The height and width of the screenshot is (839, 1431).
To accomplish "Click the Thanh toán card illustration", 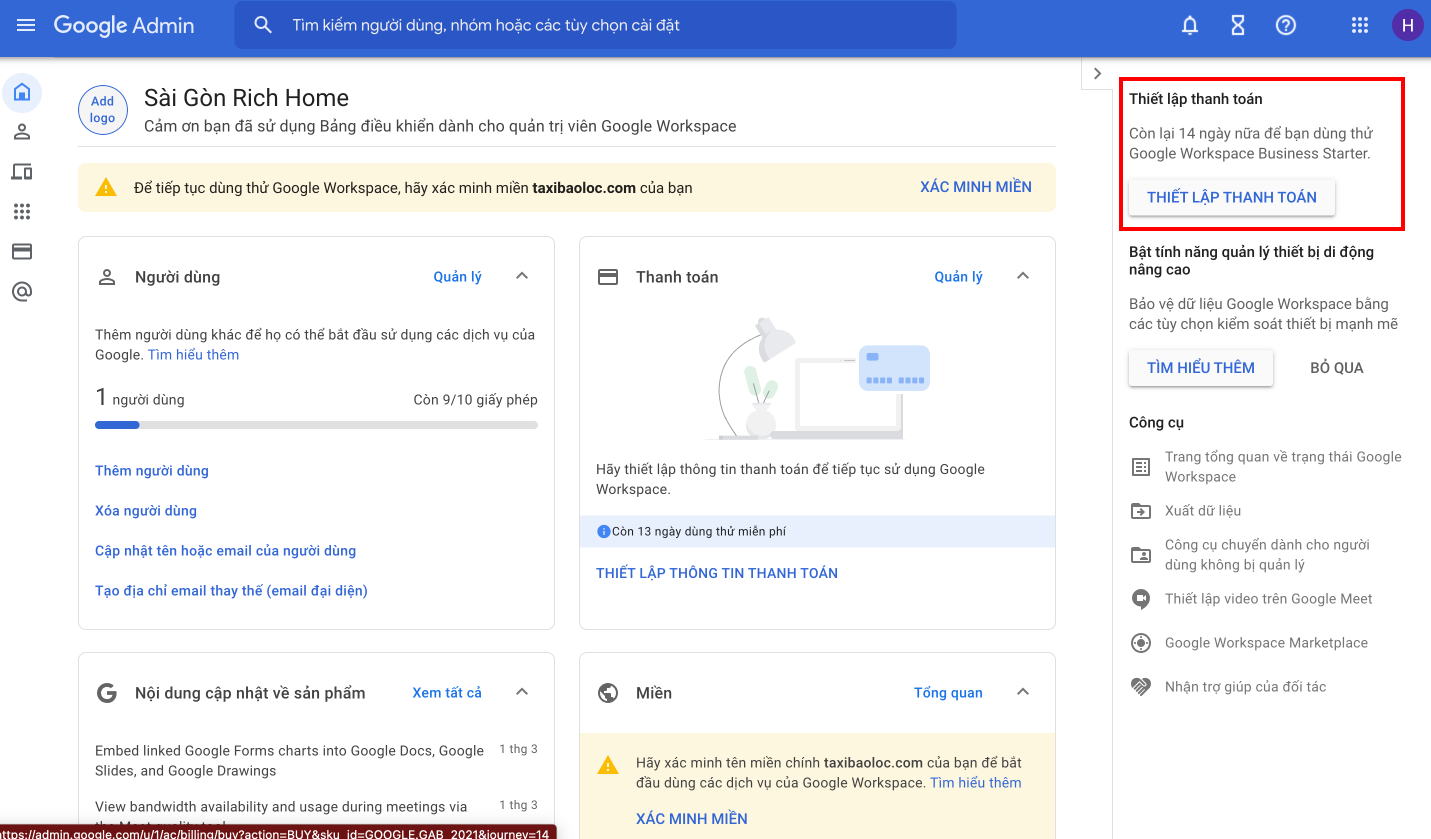I will pyautogui.click(x=817, y=380).
